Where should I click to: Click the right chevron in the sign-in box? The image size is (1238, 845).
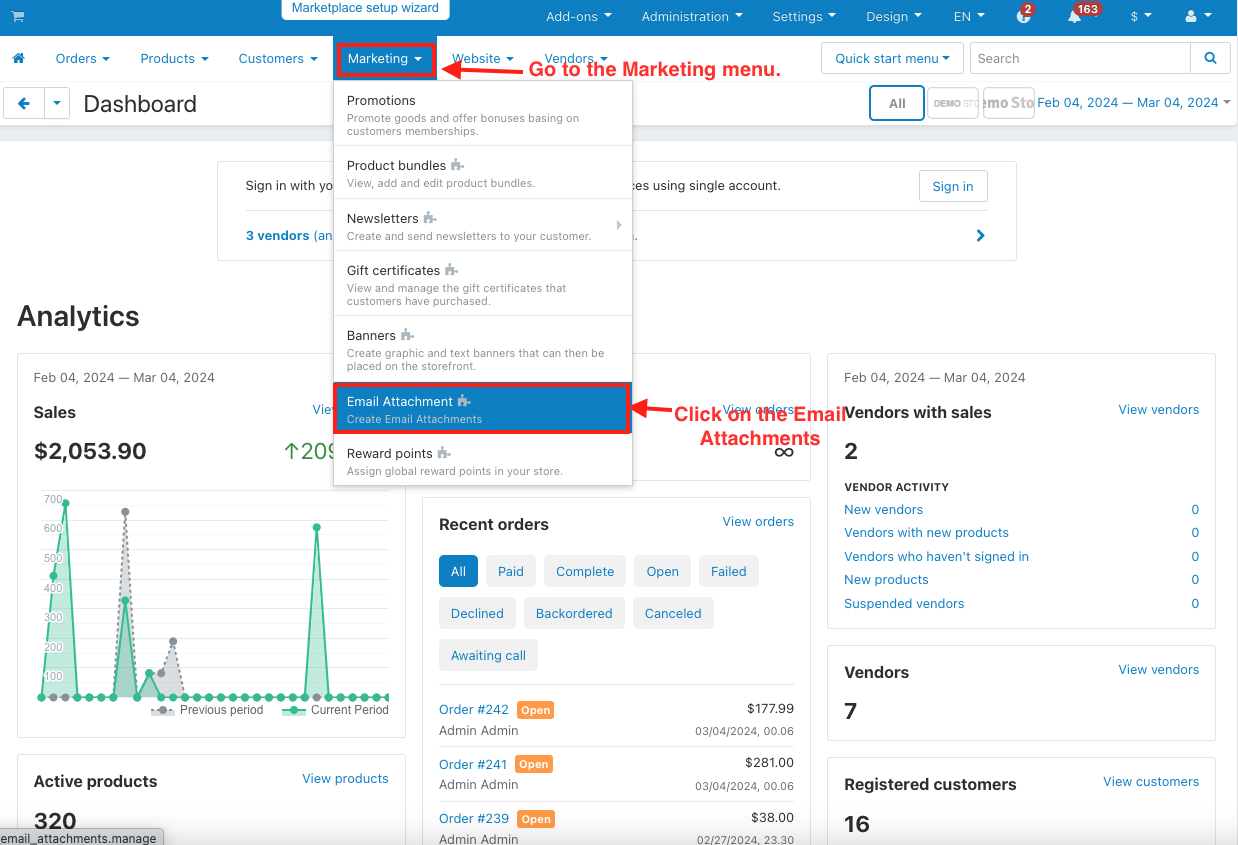(x=980, y=236)
